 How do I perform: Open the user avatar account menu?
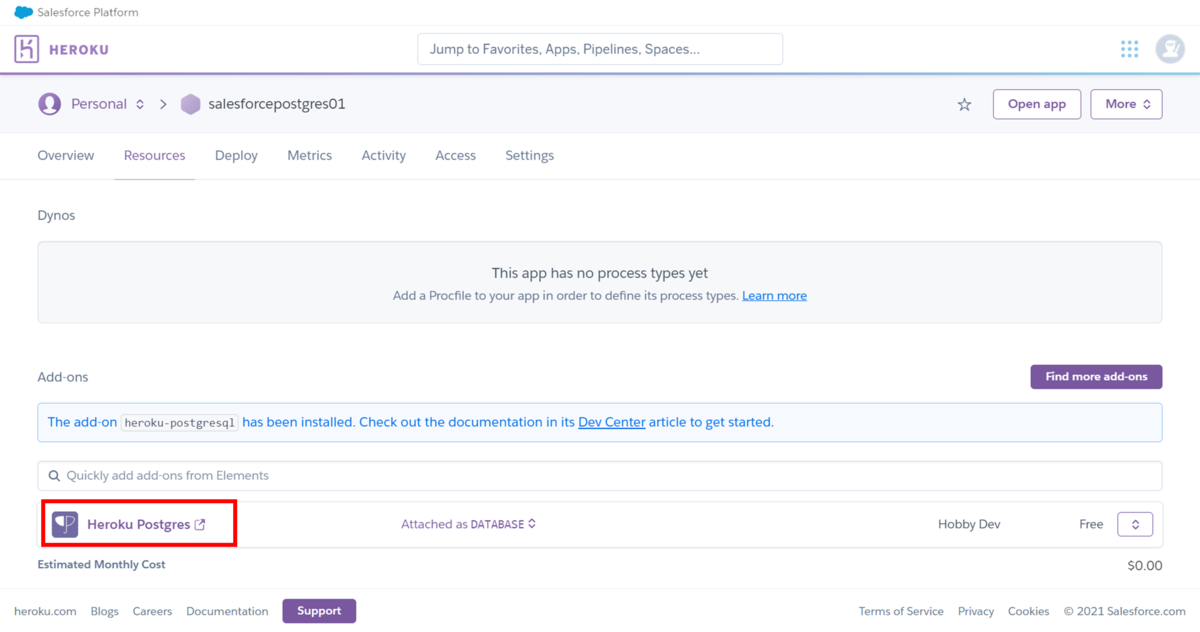pos(1169,49)
